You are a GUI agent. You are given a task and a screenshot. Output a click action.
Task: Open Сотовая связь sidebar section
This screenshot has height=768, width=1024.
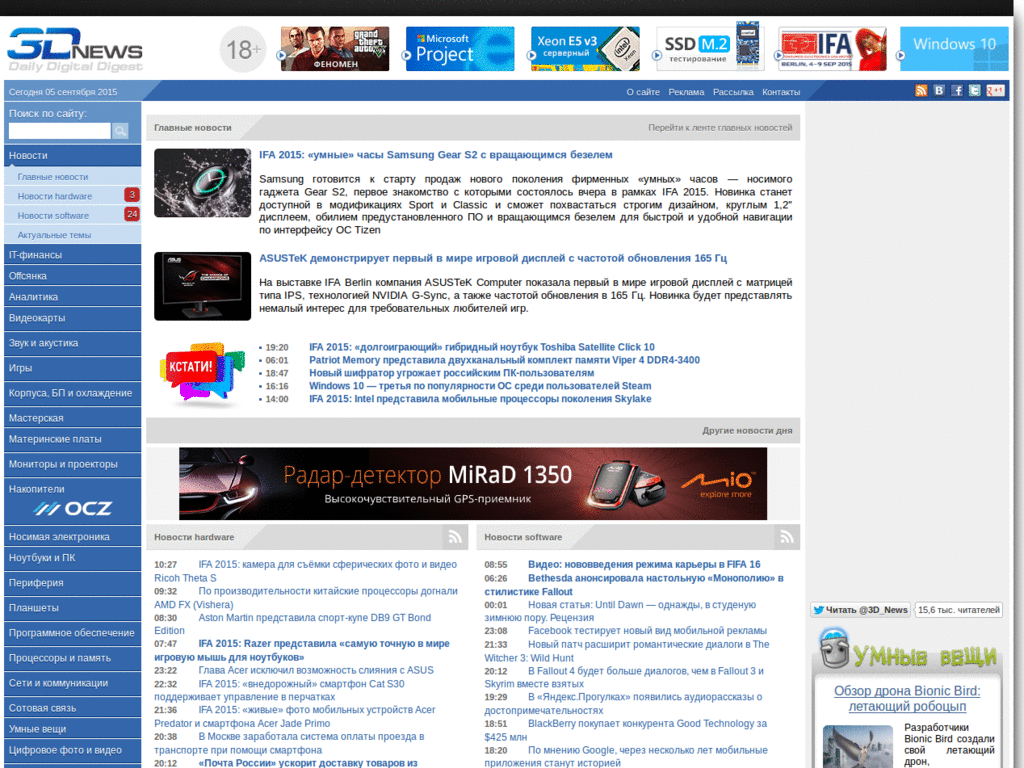(72, 708)
